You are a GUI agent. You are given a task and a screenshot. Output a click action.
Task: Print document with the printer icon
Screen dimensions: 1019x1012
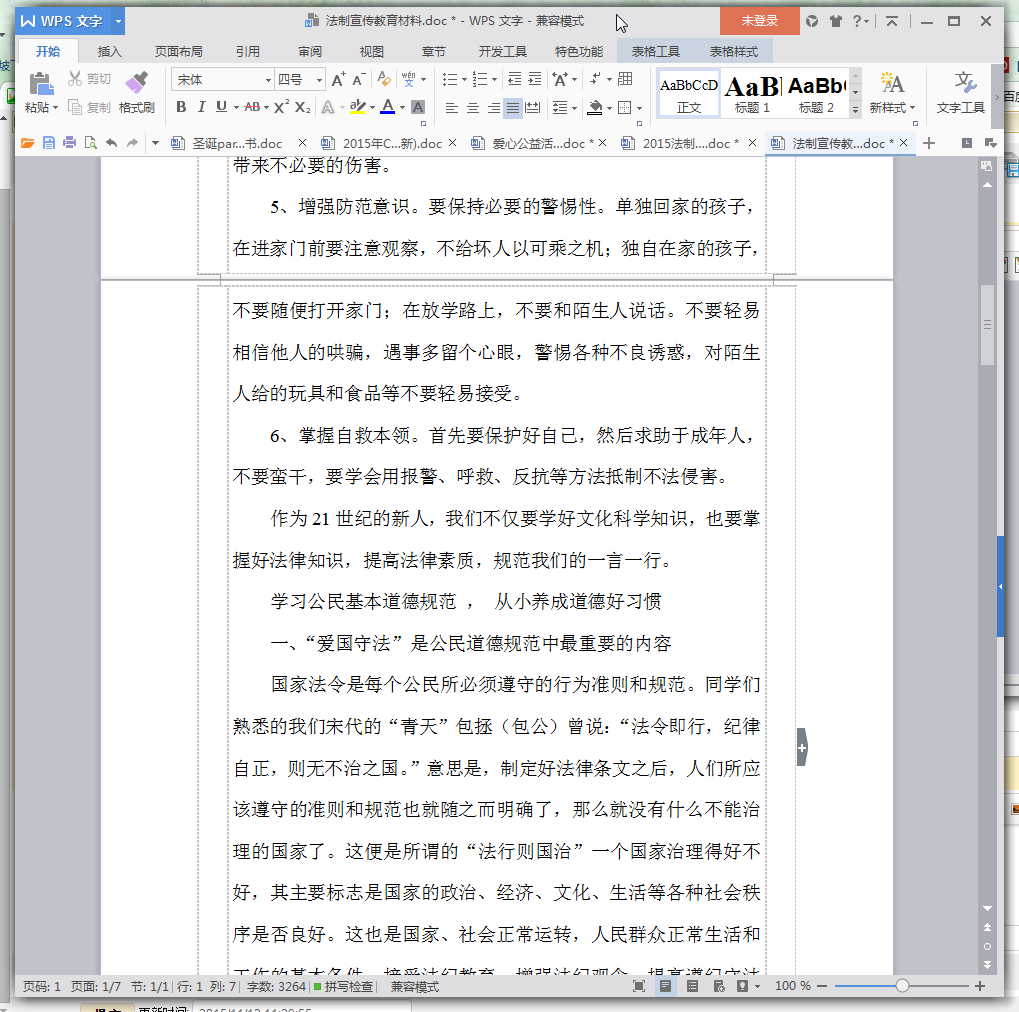[70, 143]
